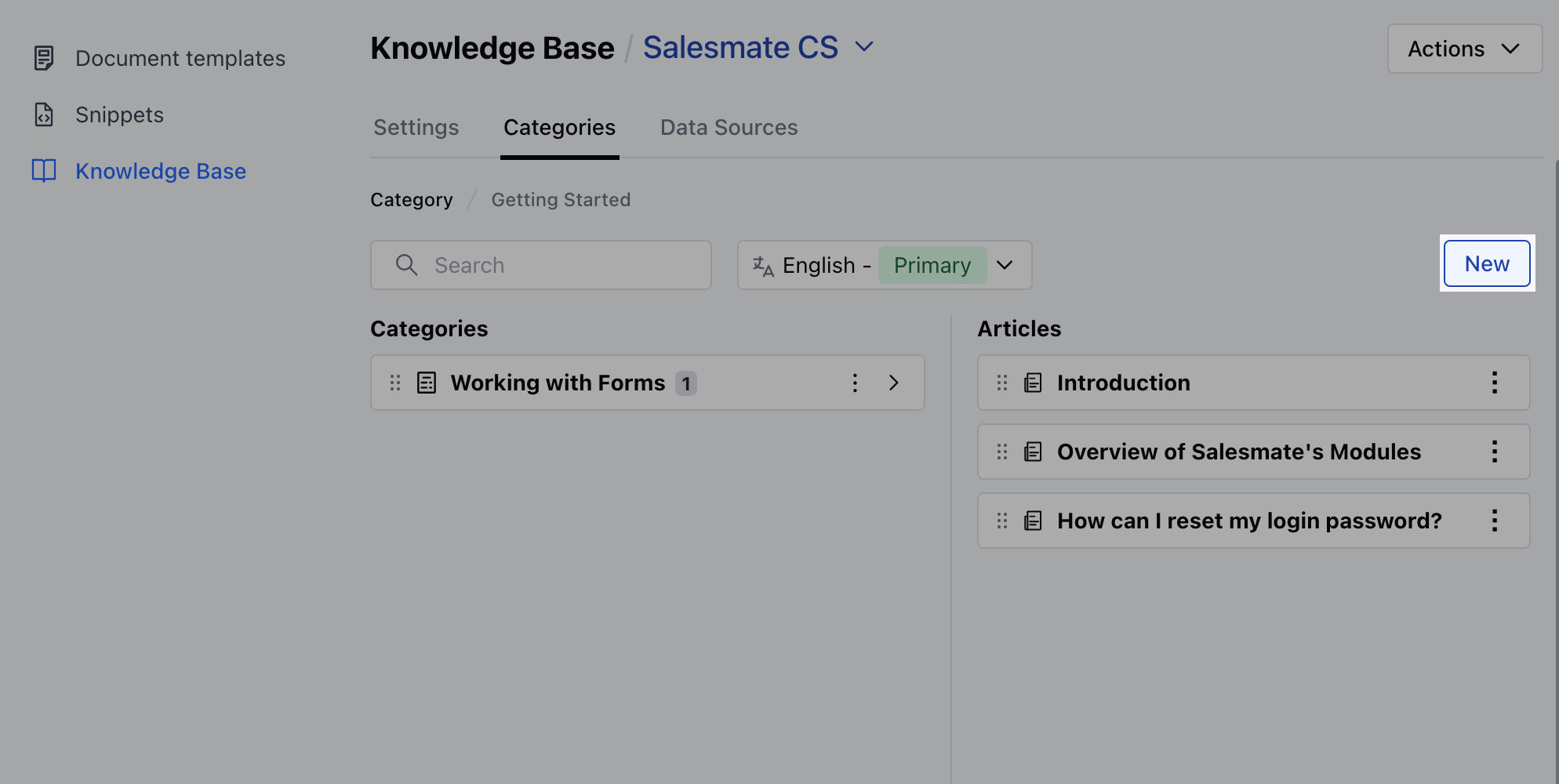Click the New button
This screenshot has height=784, width=1559.
click(x=1487, y=263)
